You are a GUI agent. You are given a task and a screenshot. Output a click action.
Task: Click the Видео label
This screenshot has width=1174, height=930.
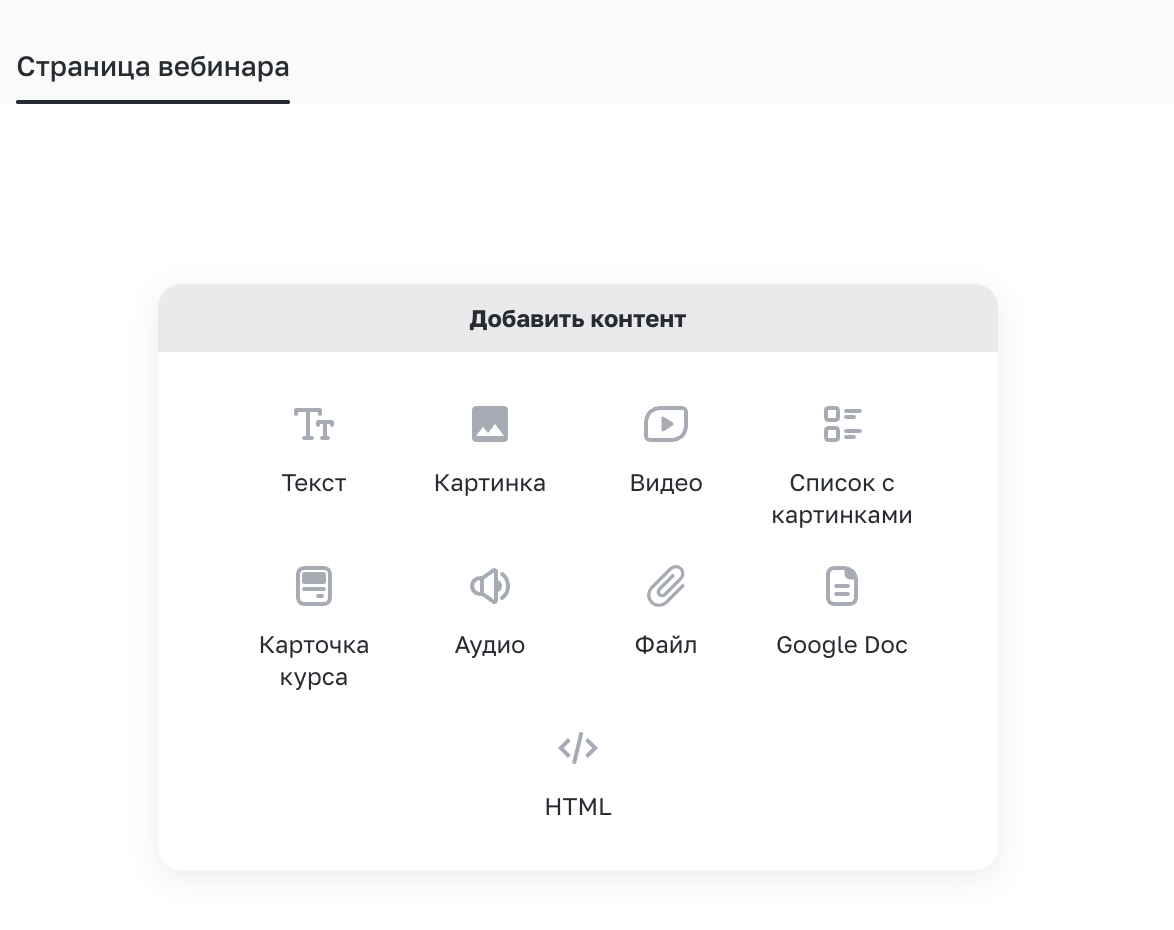click(x=666, y=483)
